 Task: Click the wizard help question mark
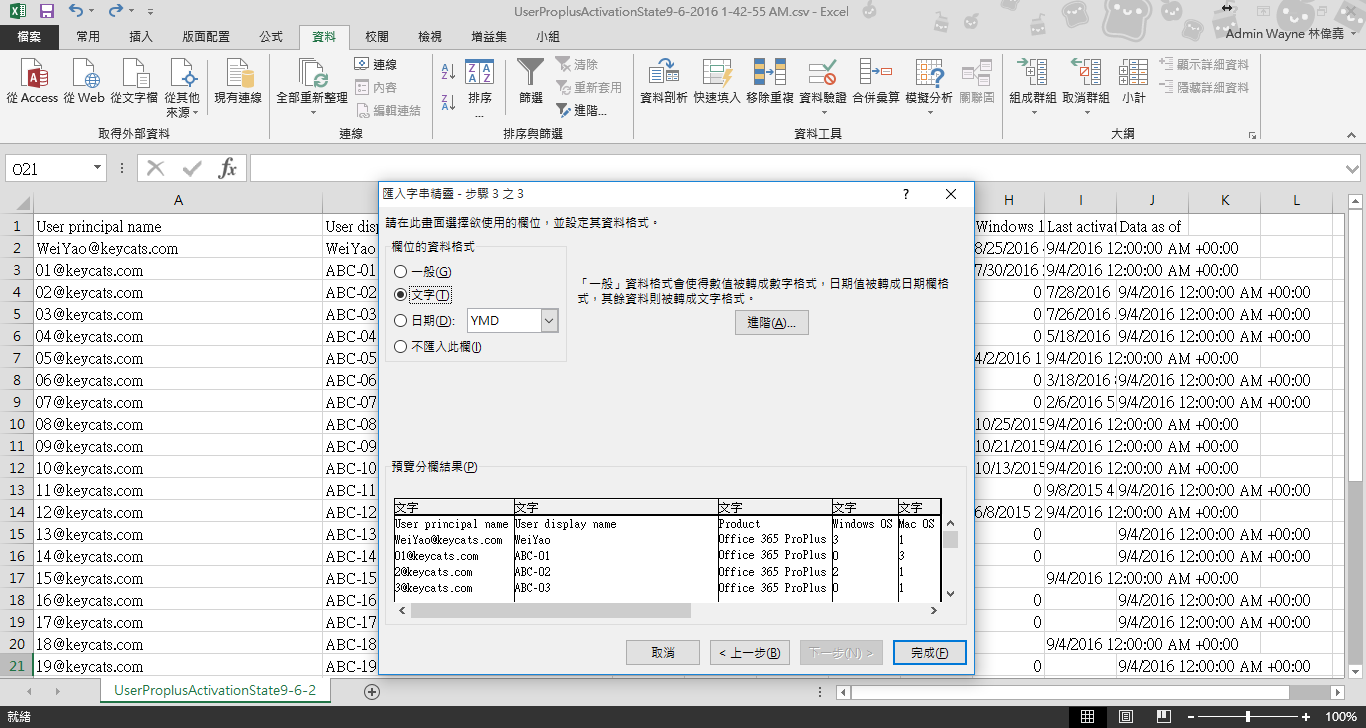pyautogui.click(x=906, y=194)
